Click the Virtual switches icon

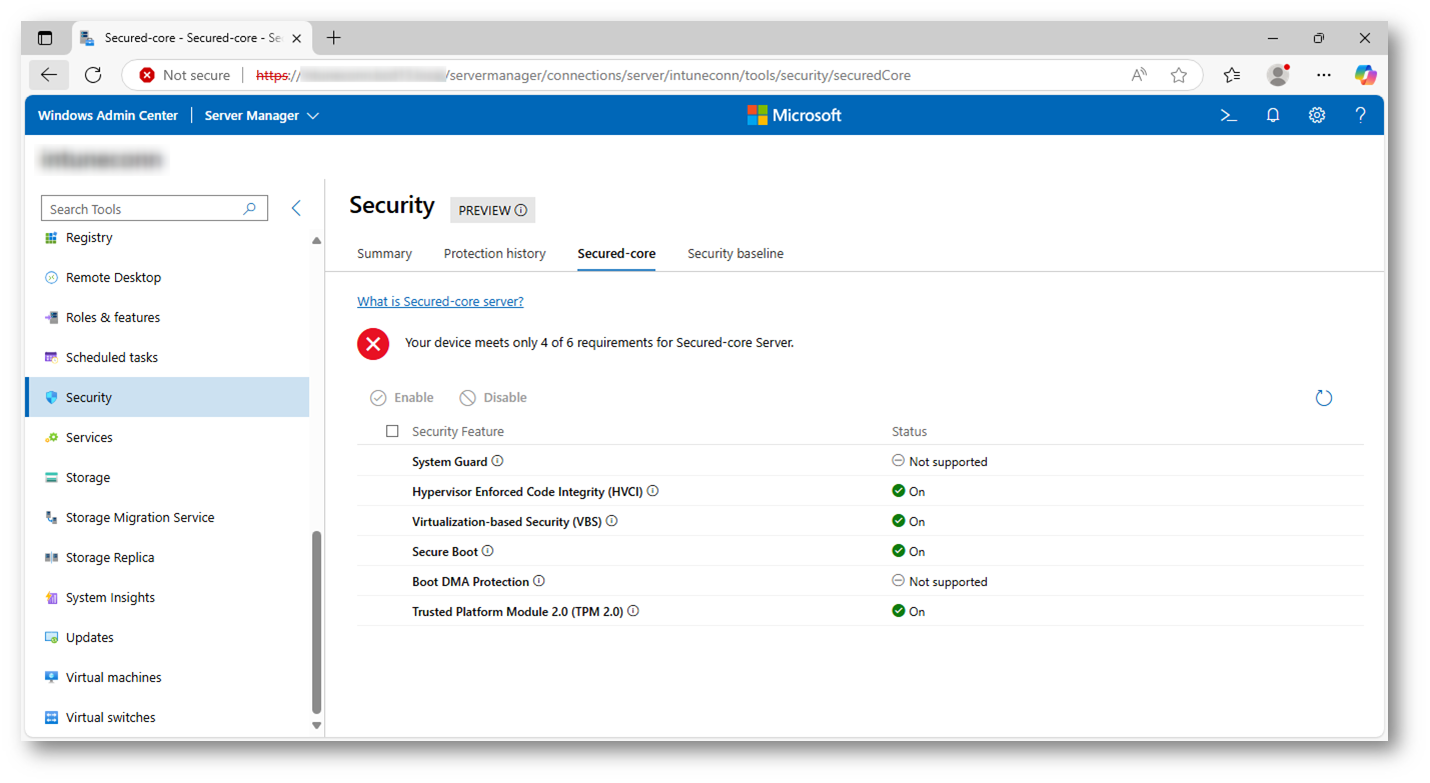pyautogui.click(x=51, y=718)
